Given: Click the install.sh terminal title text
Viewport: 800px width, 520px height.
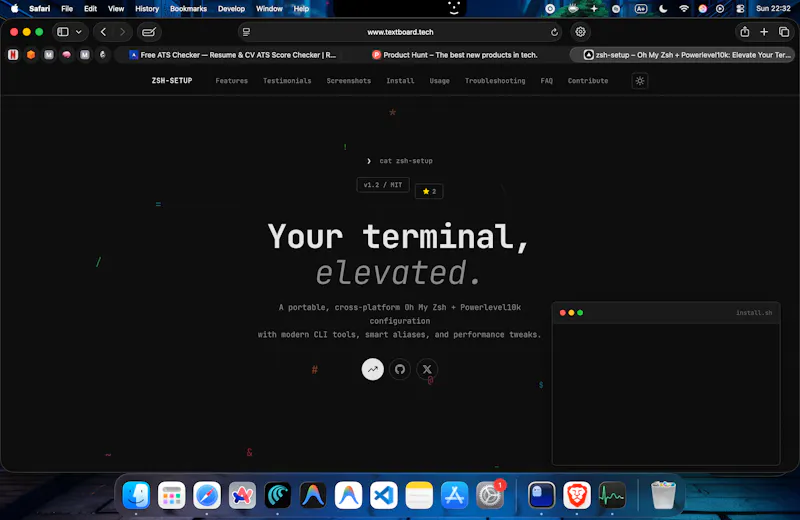Looking at the screenshot, I should tap(754, 313).
